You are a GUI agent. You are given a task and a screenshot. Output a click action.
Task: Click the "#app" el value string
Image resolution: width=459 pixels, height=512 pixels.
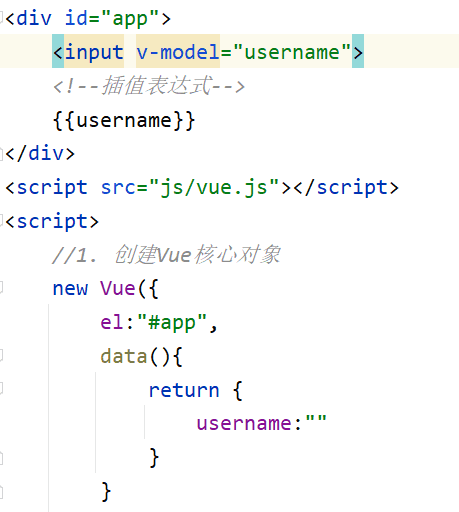point(172,322)
